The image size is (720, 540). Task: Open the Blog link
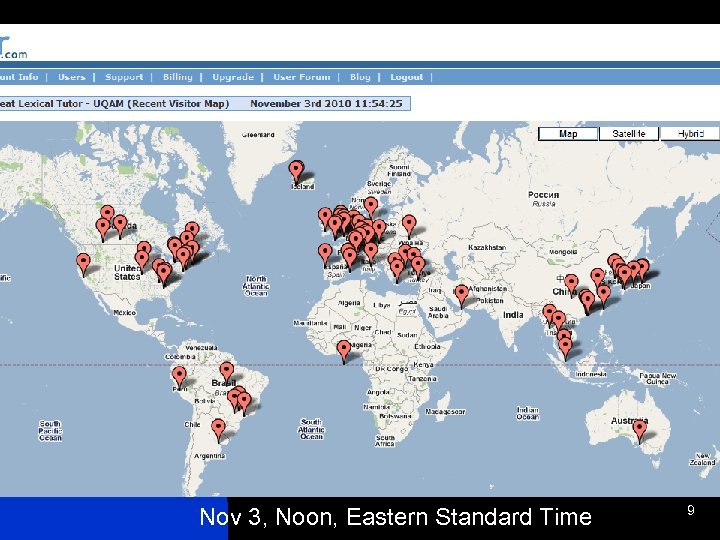(x=360, y=77)
